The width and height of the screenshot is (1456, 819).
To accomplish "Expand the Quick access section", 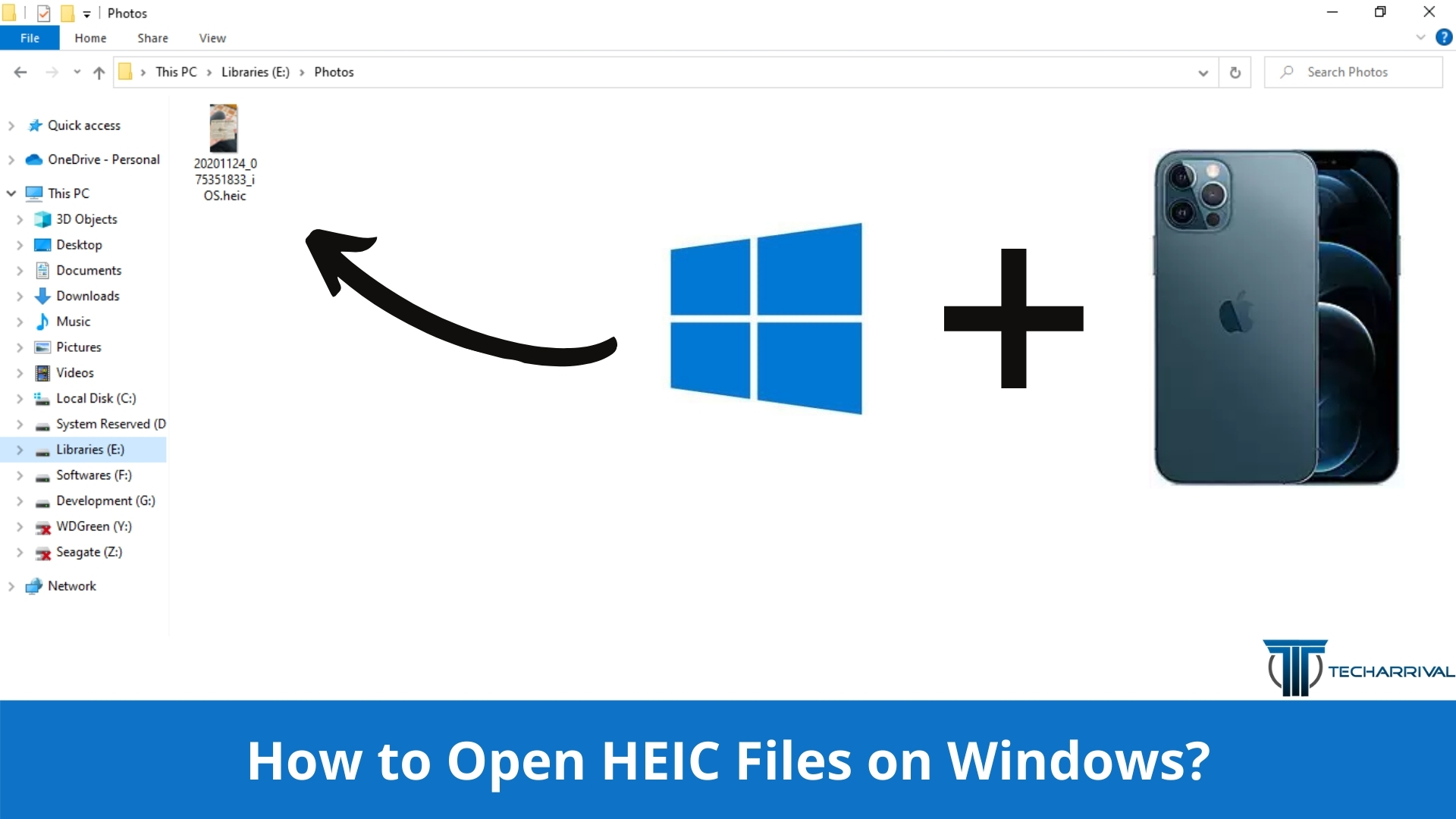I will [11, 124].
